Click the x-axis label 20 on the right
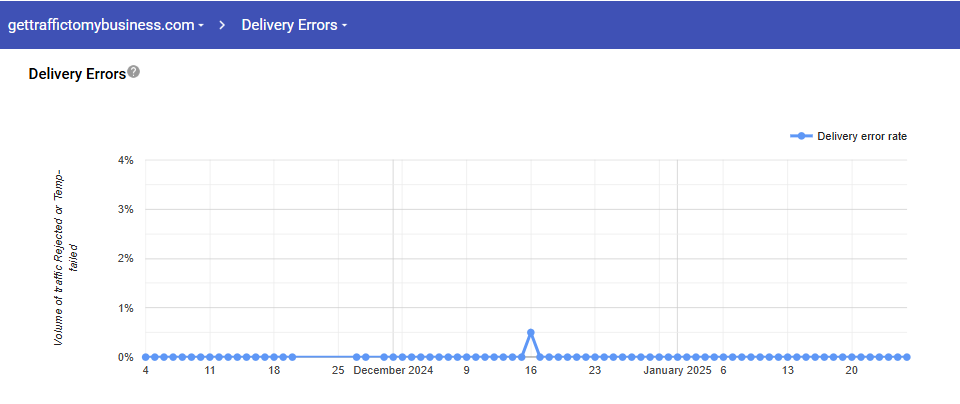This screenshot has width=960, height=404. [x=851, y=371]
